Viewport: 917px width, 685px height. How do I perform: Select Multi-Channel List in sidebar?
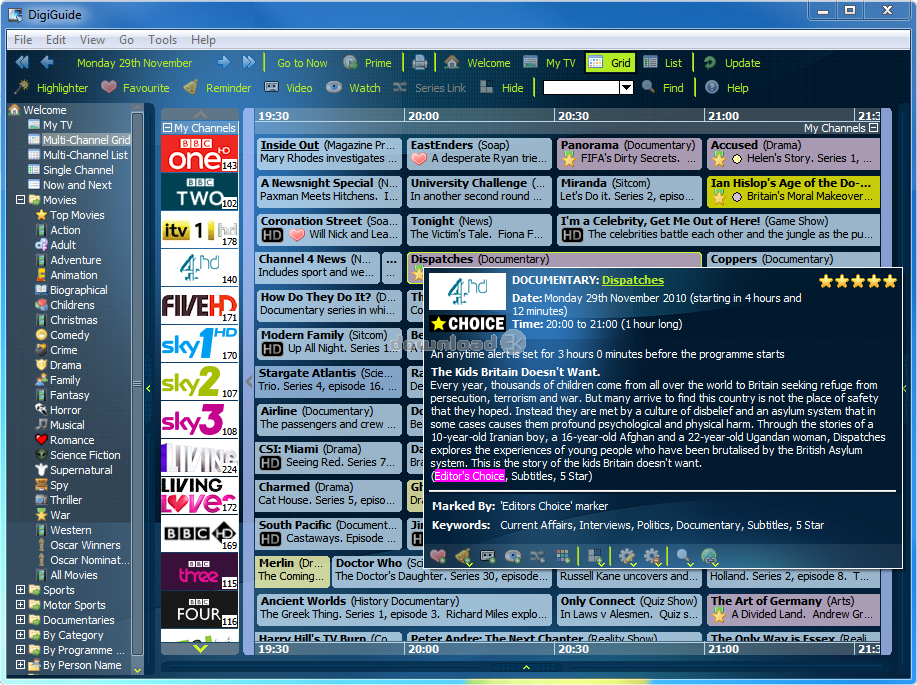click(85, 154)
